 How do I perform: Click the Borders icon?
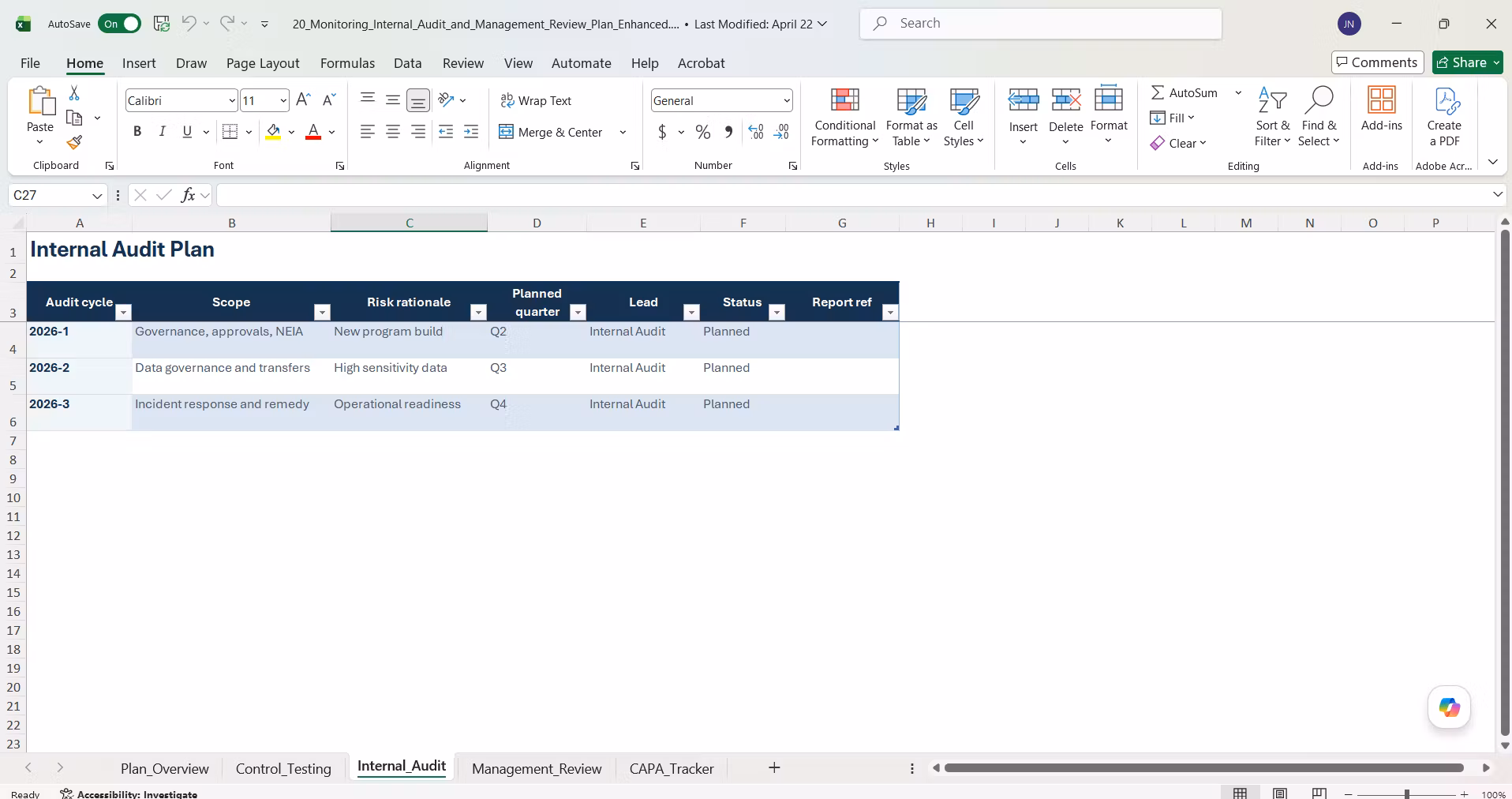(x=230, y=132)
